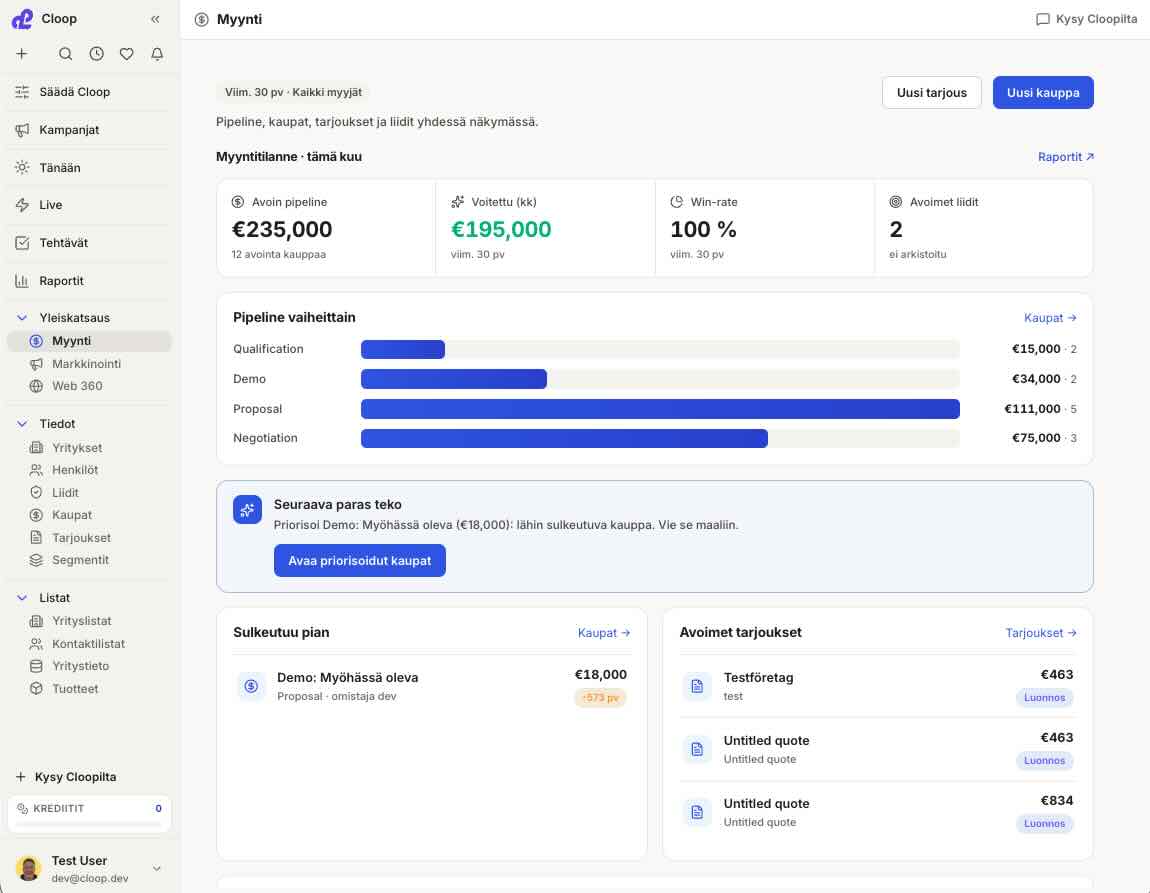The height and width of the screenshot is (893, 1150).
Task: Collapse the Tiedot section chevron
Action: pyautogui.click(x=22, y=424)
